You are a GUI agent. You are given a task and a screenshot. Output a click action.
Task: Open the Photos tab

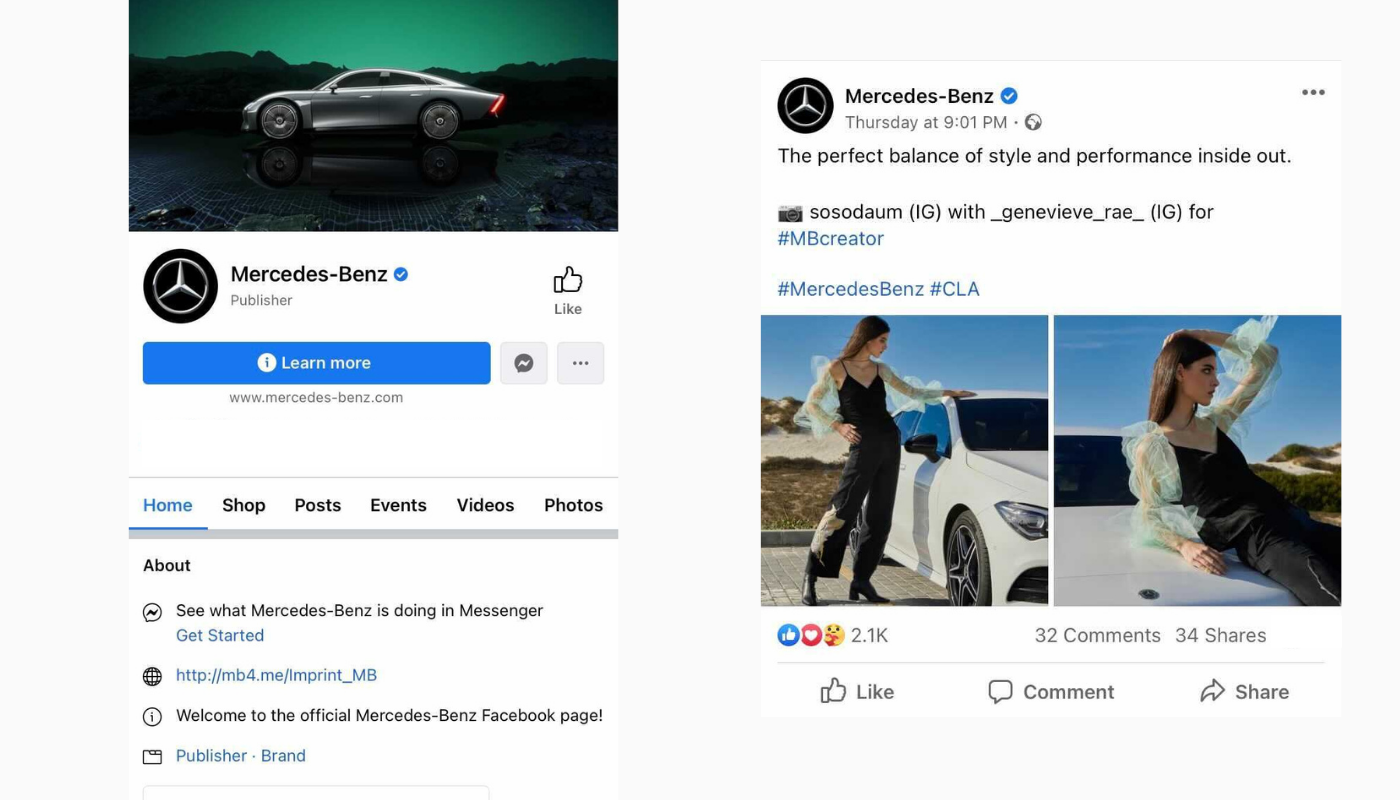(x=573, y=505)
